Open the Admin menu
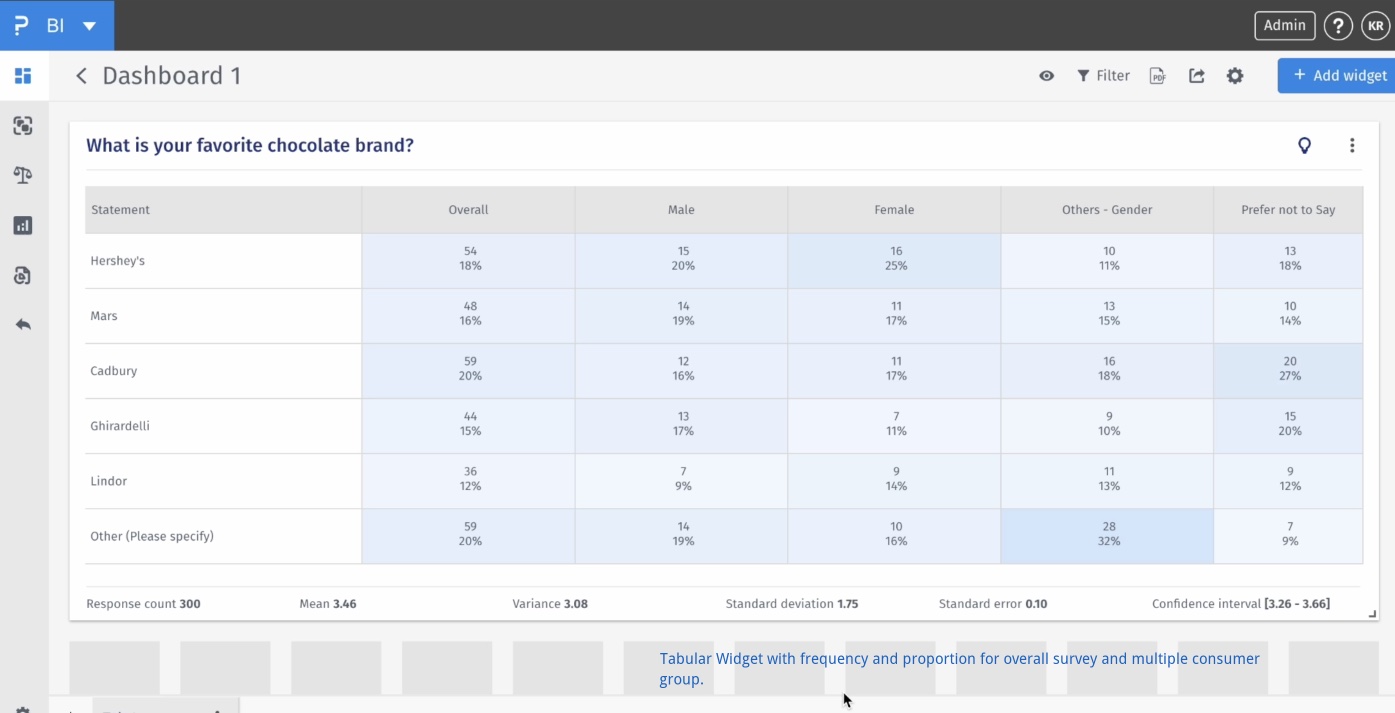1395x713 pixels. (x=1284, y=25)
